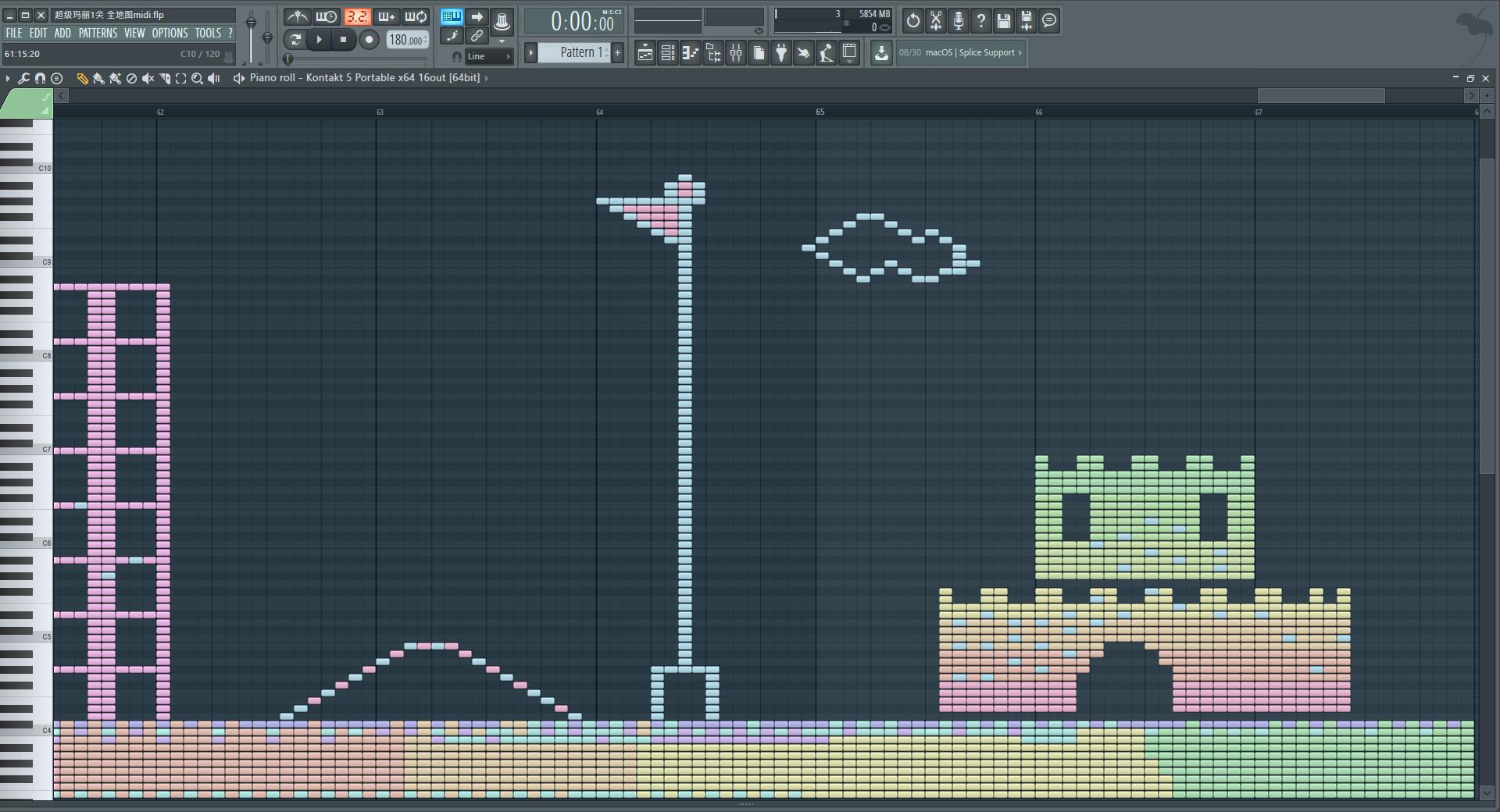The image size is (1500, 812).
Task: Open the Mixer window
Action: [x=736, y=53]
